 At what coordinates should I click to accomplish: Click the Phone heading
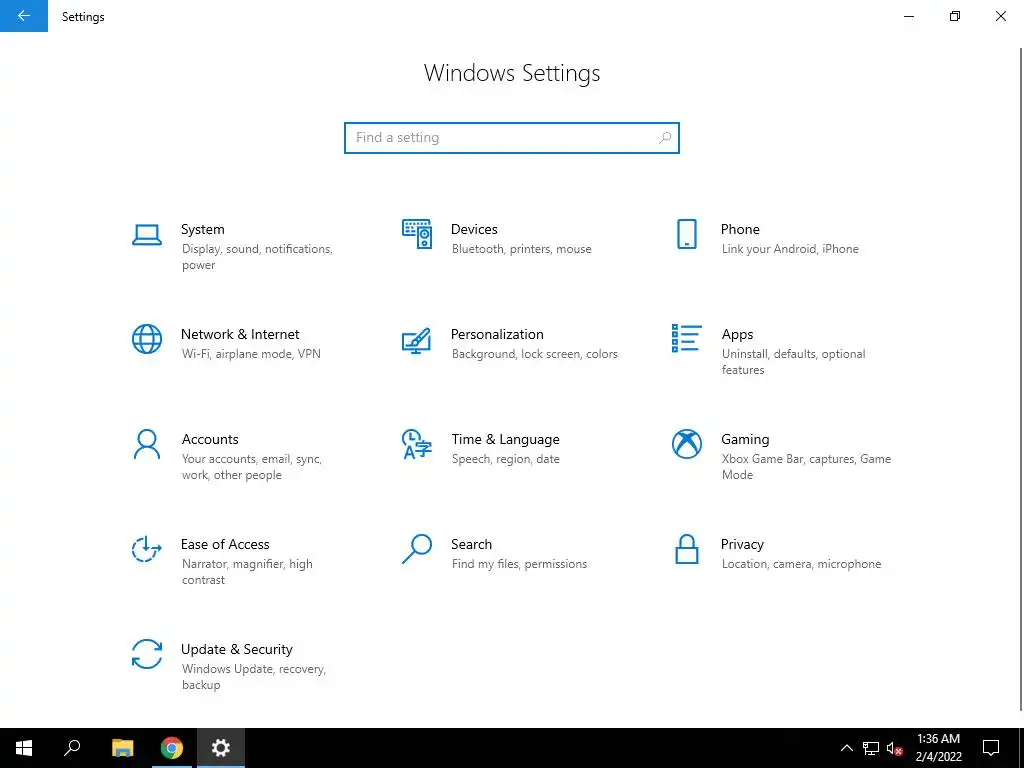tap(740, 229)
